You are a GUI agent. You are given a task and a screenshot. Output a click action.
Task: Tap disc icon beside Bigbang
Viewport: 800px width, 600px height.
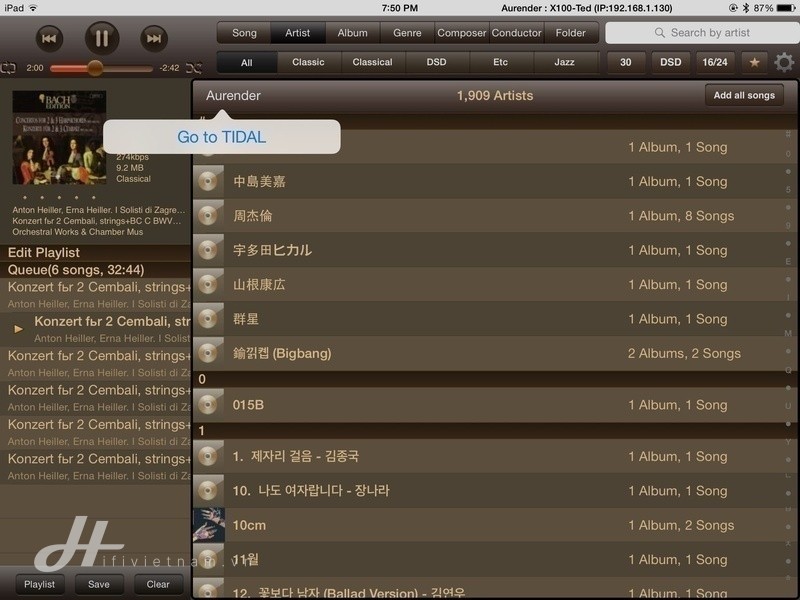(208, 353)
